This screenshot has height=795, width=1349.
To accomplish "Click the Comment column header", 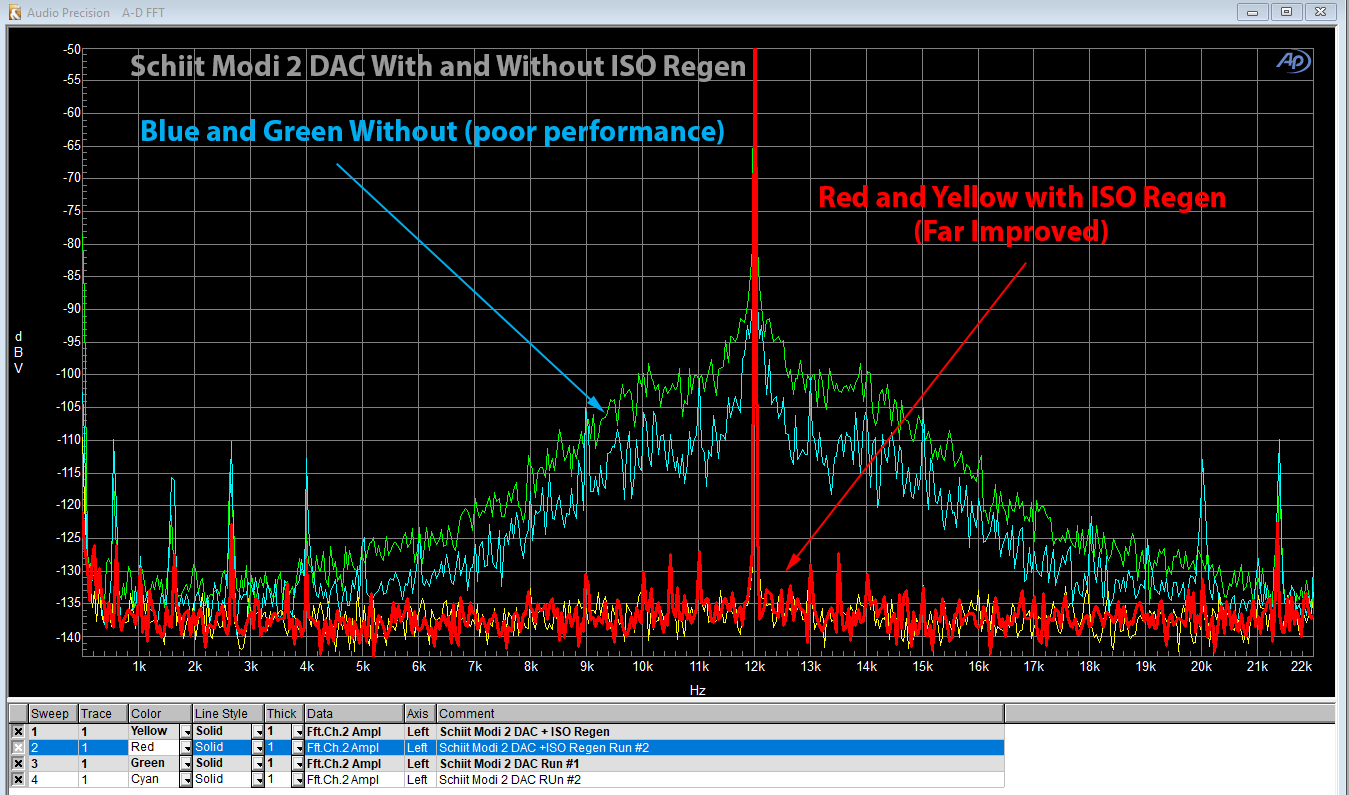I will point(720,714).
